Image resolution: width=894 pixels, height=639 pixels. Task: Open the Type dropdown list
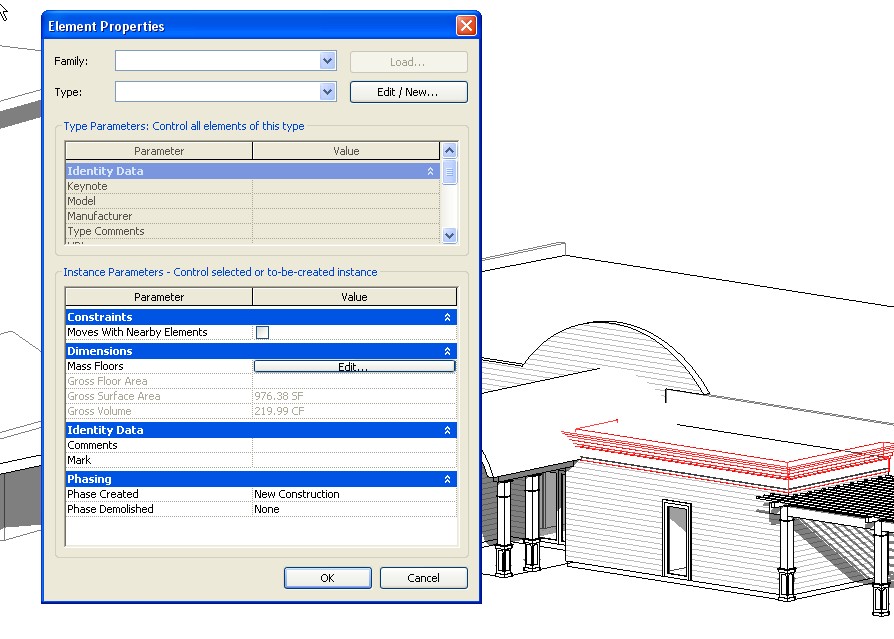(x=327, y=92)
